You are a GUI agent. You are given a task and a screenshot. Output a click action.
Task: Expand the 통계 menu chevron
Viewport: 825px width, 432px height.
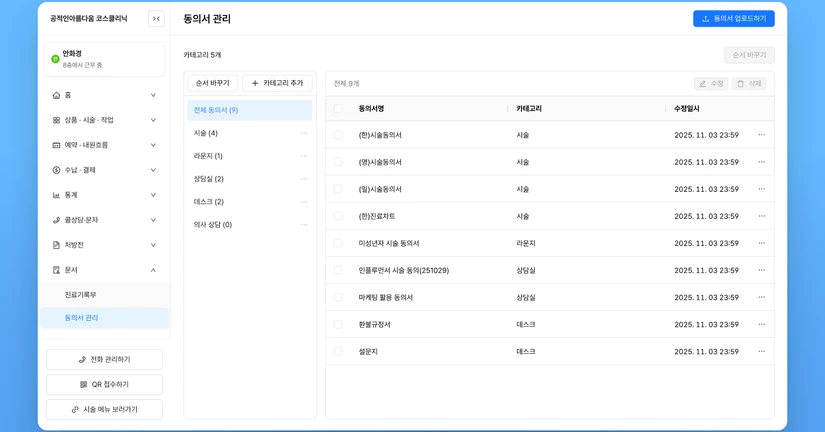[153, 195]
